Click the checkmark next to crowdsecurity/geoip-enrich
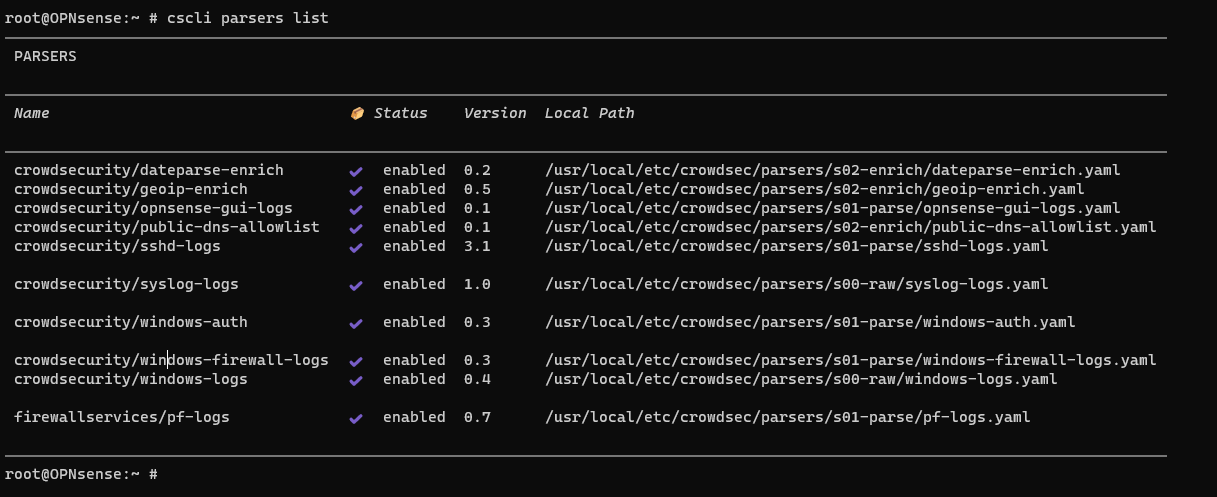This screenshot has width=1217, height=497. coord(355,191)
